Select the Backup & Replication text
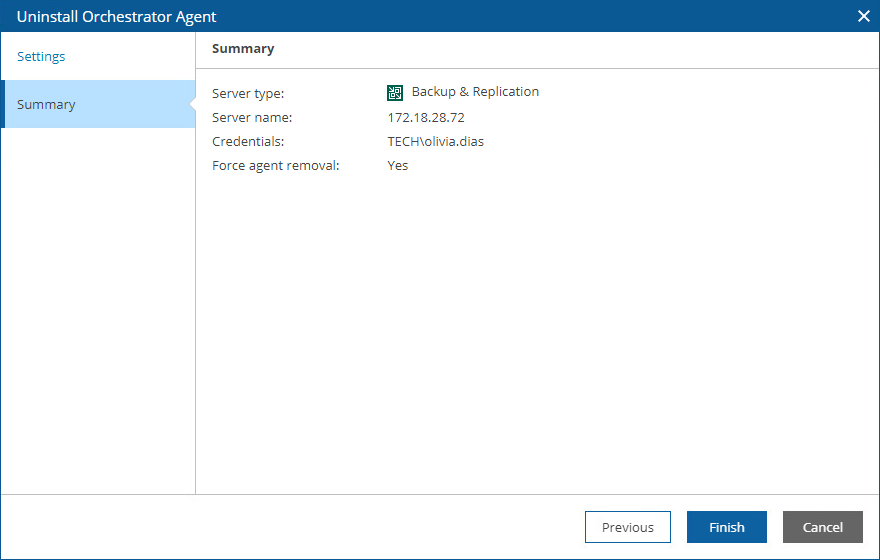This screenshot has height=560, width=880. (x=475, y=92)
